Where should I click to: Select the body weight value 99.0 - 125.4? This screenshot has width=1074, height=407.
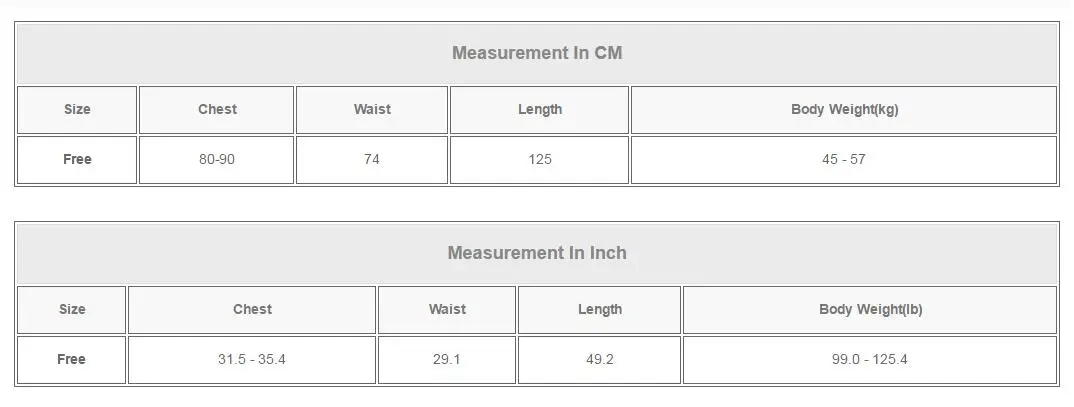[x=870, y=359]
